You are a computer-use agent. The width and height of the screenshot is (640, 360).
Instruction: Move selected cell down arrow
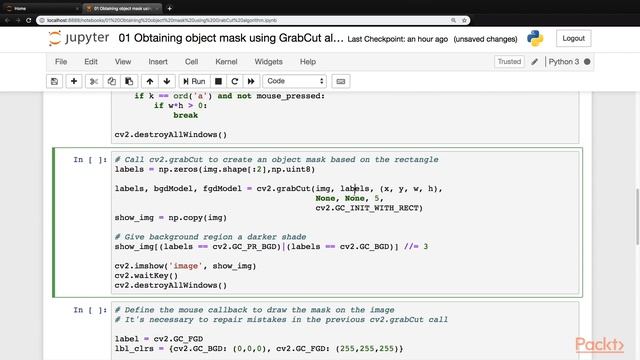[x=167, y=81]
